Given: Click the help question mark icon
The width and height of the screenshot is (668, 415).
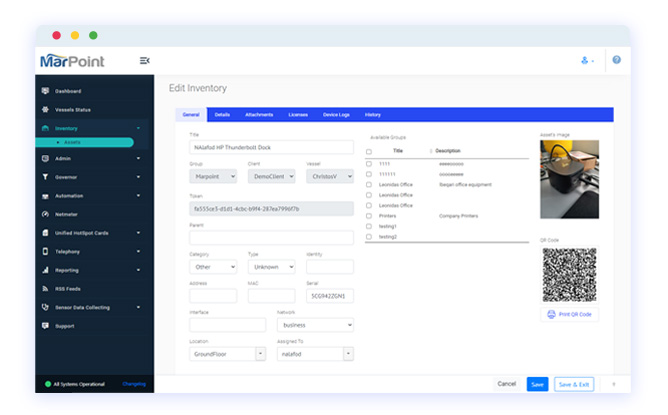Looking at the screenshot, I should click(616, 60).
